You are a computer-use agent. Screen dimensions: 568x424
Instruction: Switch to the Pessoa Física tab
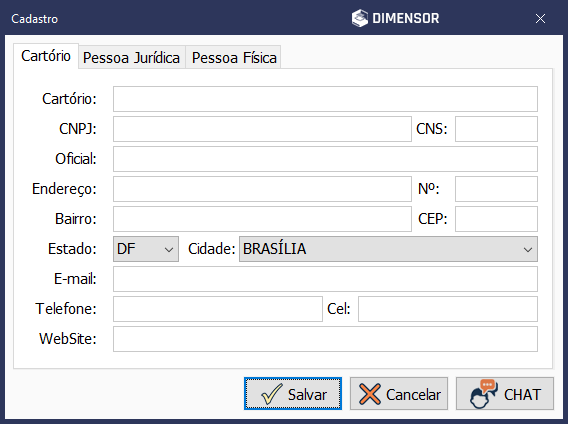click(x=234, y=57)
